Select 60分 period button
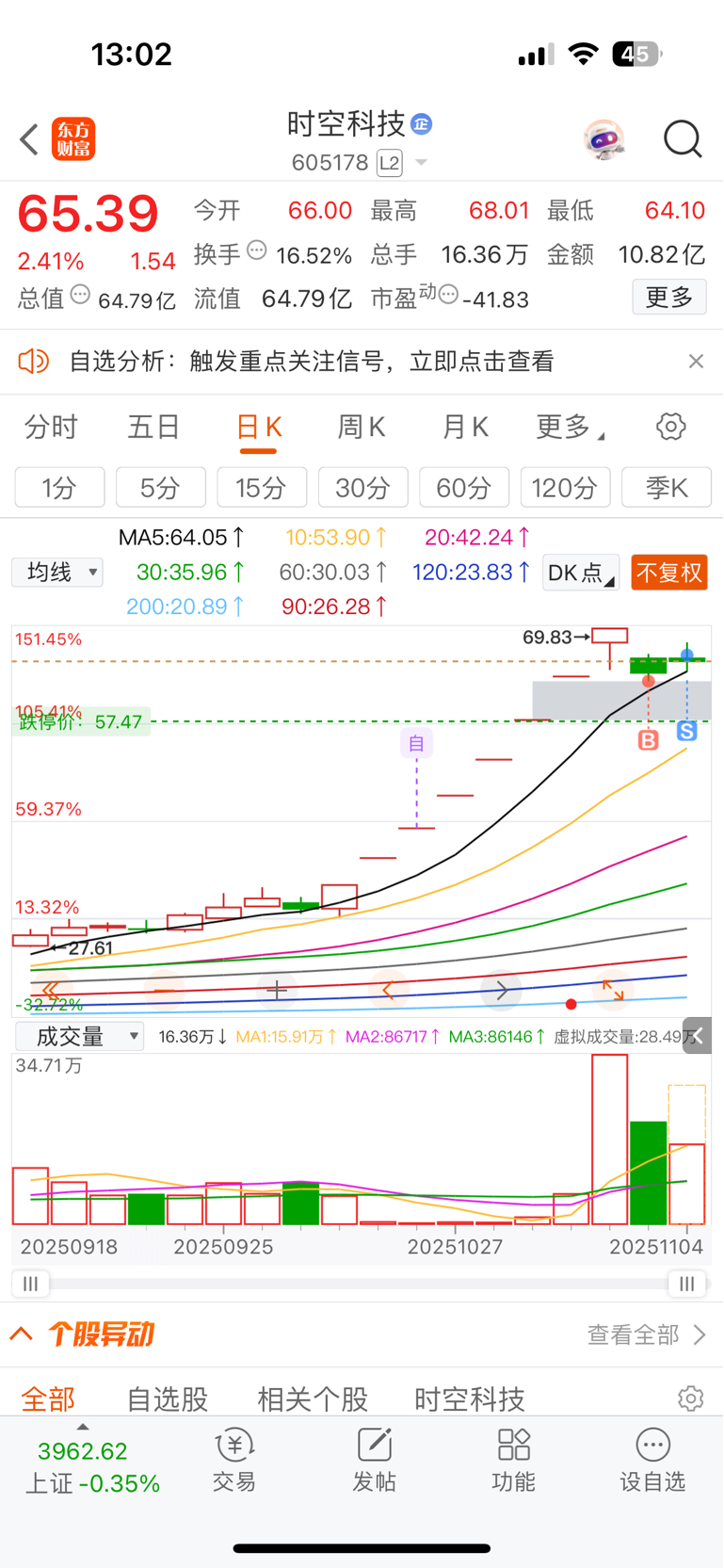Image resolution: width=724 pixels, height=1568 pixels. [x=463, y=488]
